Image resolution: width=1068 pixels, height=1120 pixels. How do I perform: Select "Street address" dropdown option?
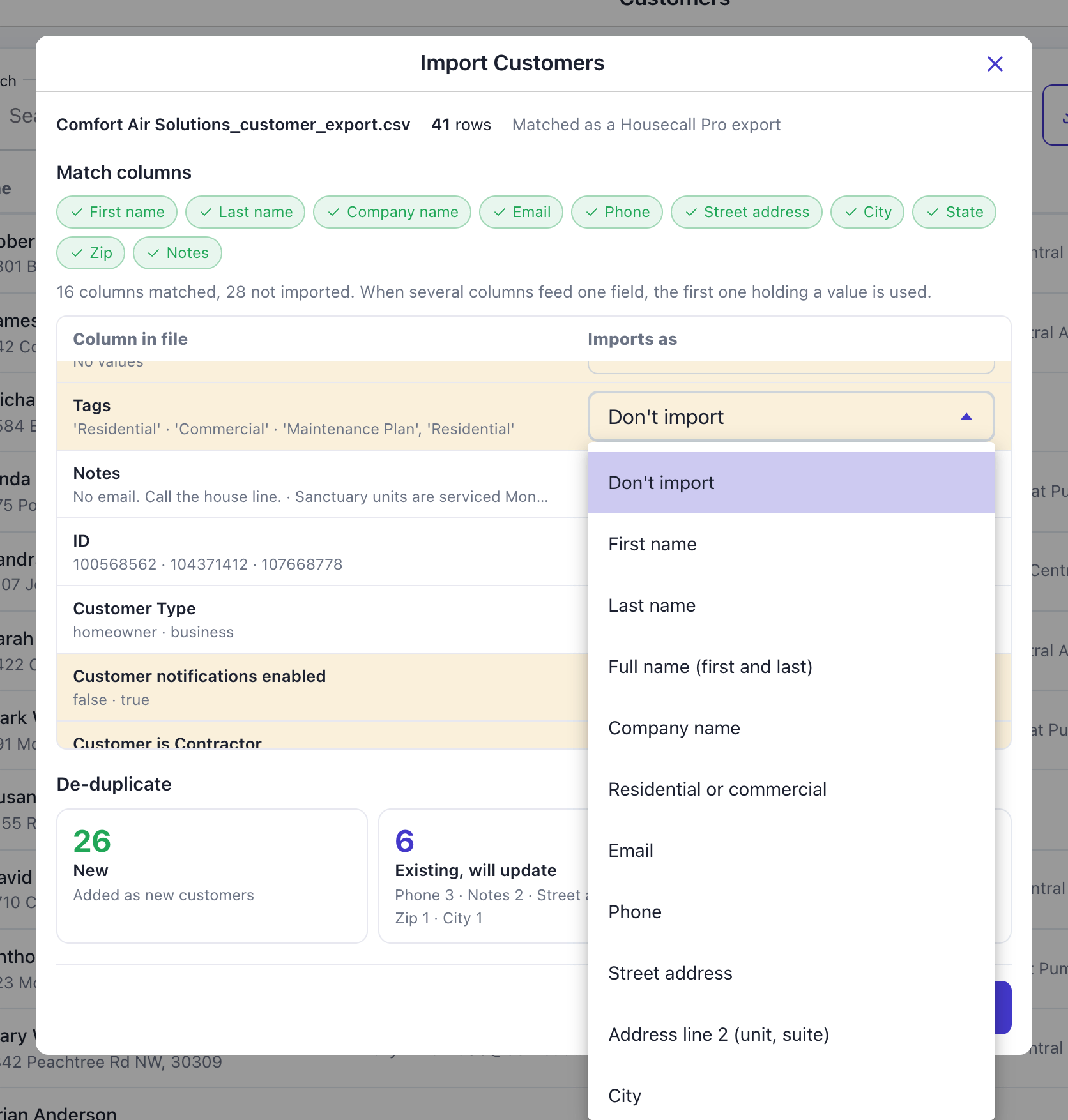tap(791, 973)
